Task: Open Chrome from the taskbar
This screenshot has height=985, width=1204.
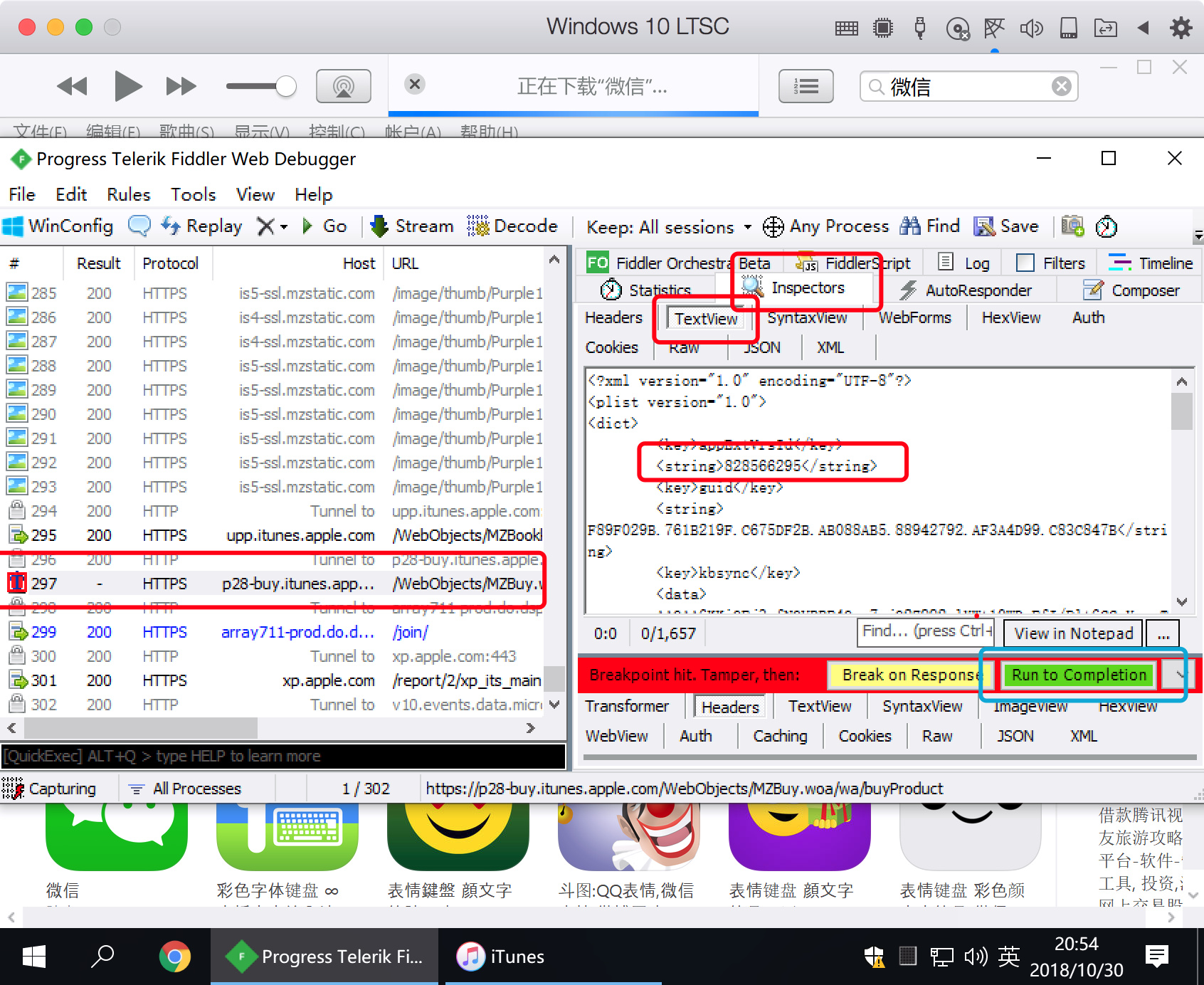Action: point(174,957)
